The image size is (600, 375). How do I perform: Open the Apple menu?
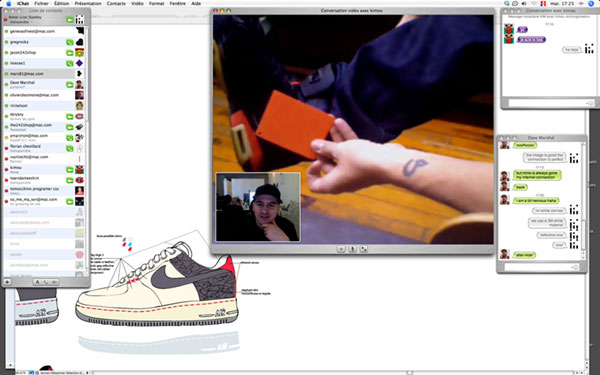click(9, 3)
